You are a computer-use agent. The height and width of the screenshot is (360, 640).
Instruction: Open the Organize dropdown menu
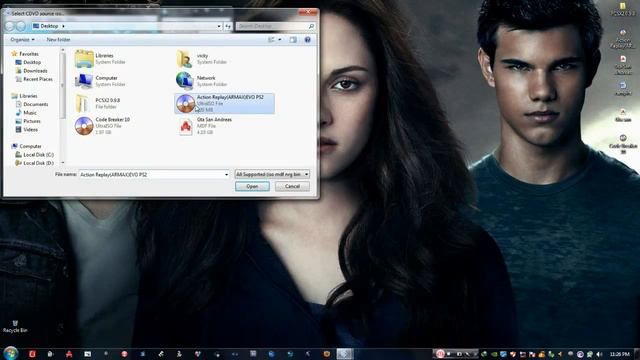[x=22, y=40]
